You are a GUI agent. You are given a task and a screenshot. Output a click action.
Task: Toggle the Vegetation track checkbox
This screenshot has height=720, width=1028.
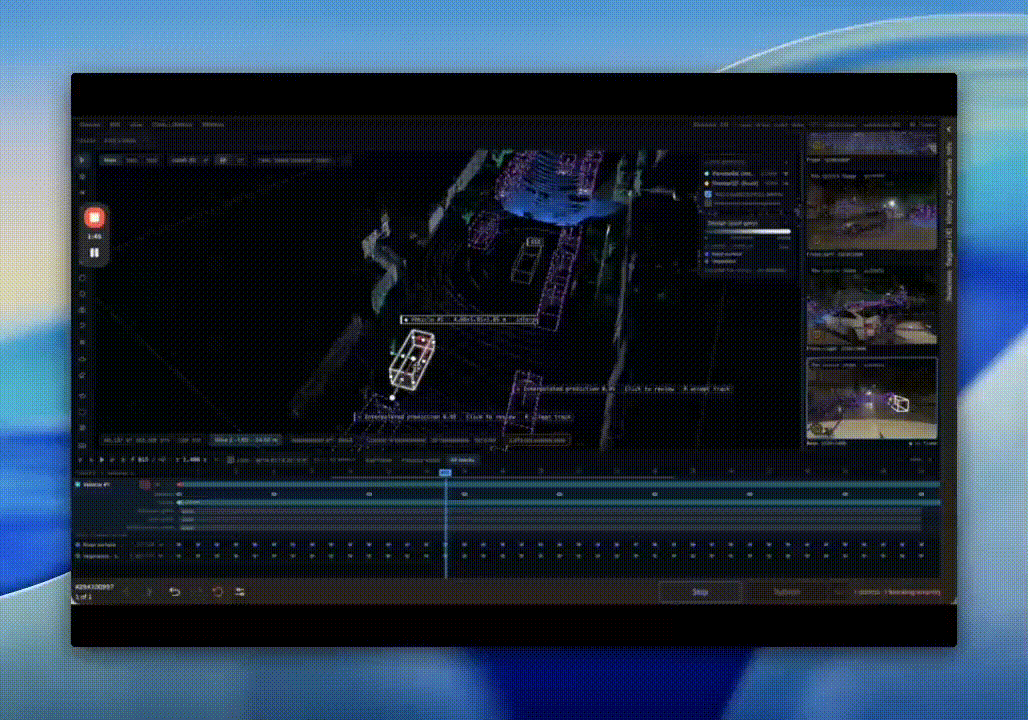point(77,556)
